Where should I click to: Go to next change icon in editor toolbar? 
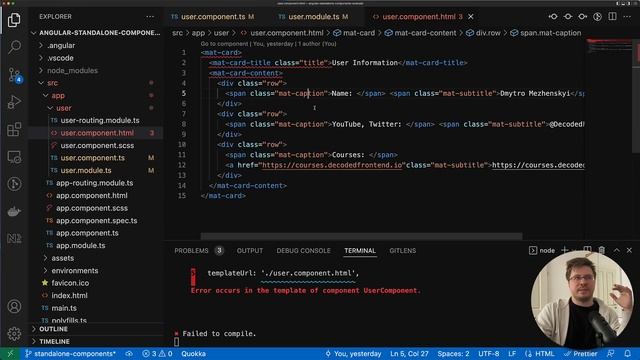click(x=582, y=17)
